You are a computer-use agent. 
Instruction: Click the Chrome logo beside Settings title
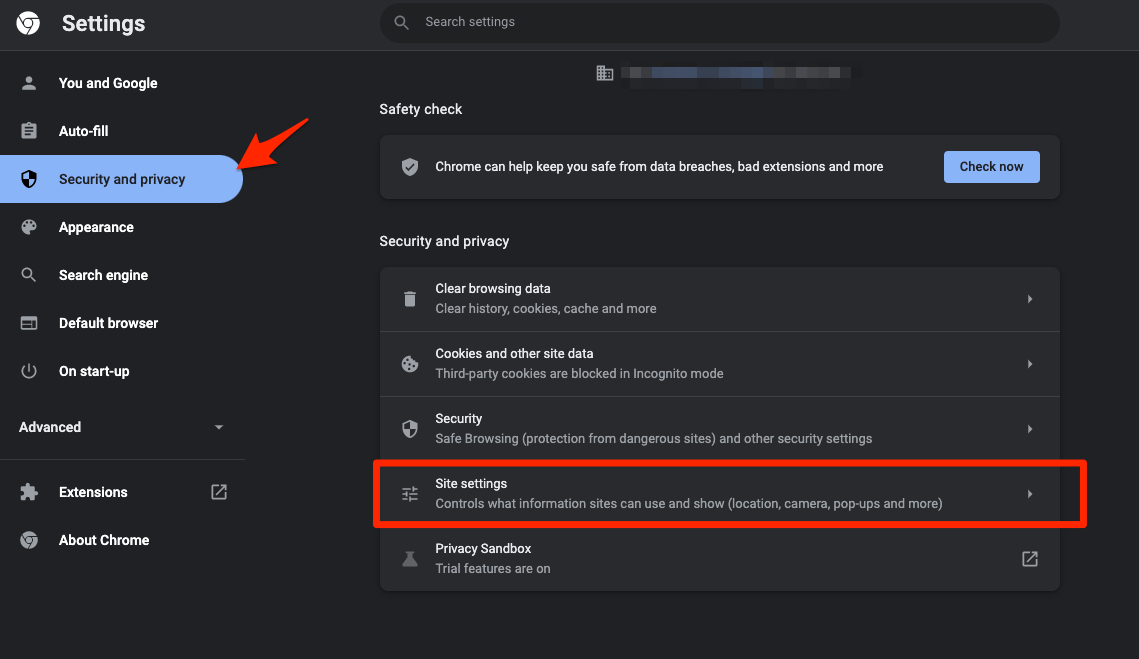[28, 23]
